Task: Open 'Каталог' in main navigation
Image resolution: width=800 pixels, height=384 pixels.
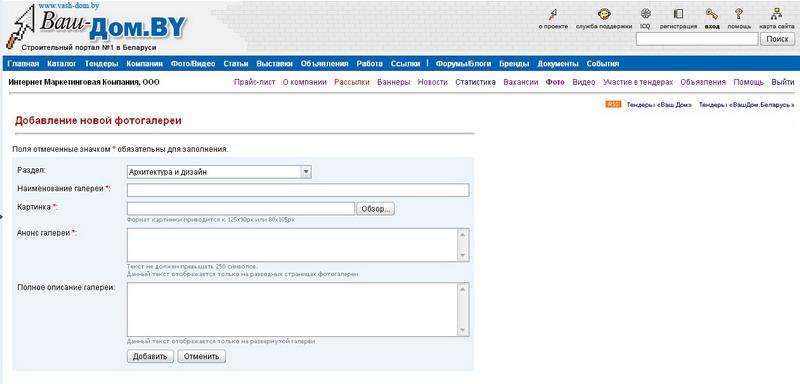Action: 62,64
